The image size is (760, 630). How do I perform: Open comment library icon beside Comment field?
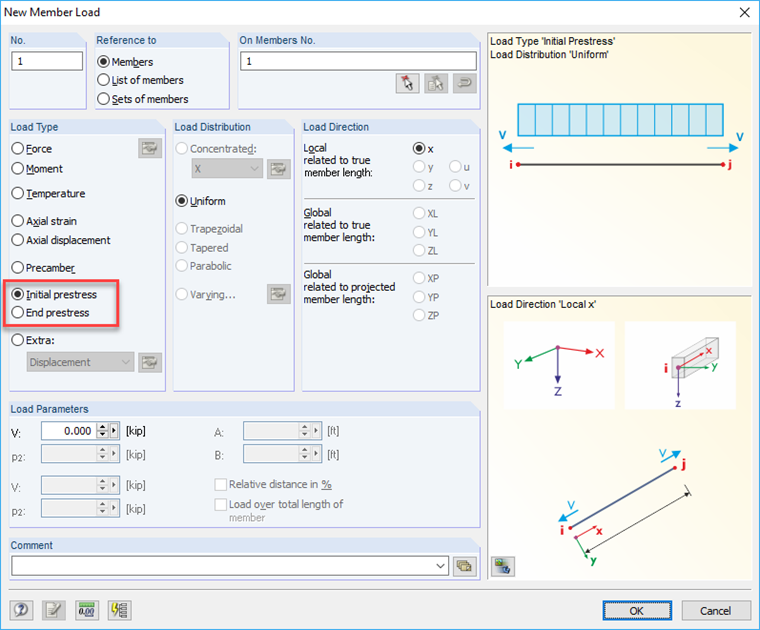coord(464,566)
